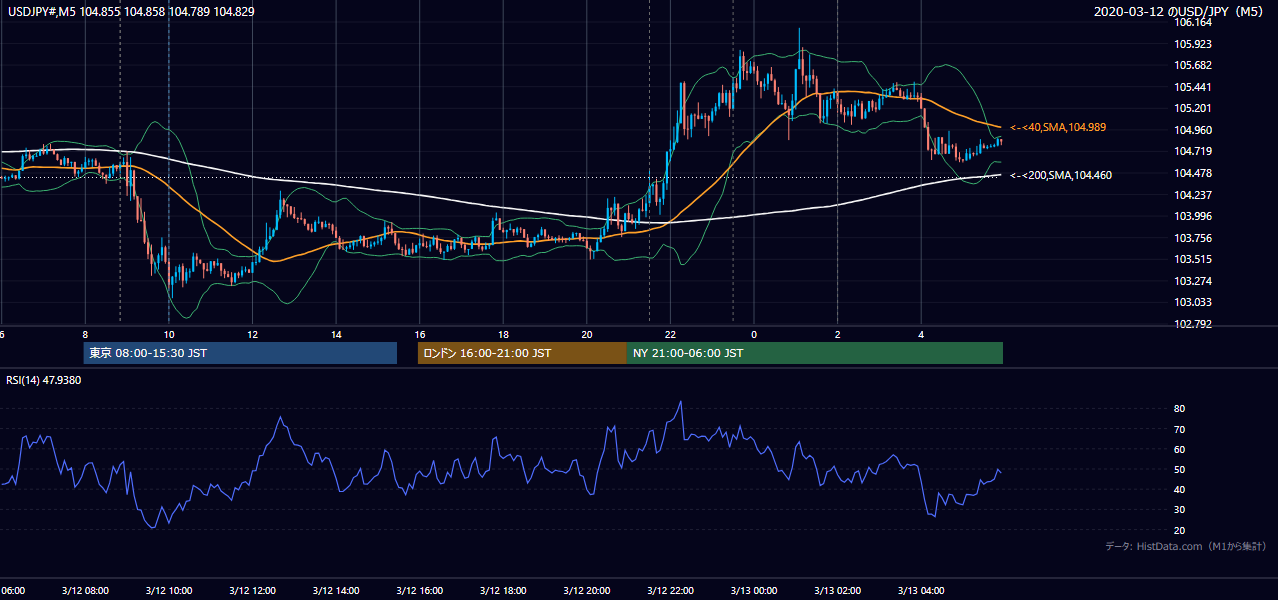The width and height of the screenshot is (1278, 600).
Task: Click price axis value 103.756
Action: click(x=1194, y=238)
